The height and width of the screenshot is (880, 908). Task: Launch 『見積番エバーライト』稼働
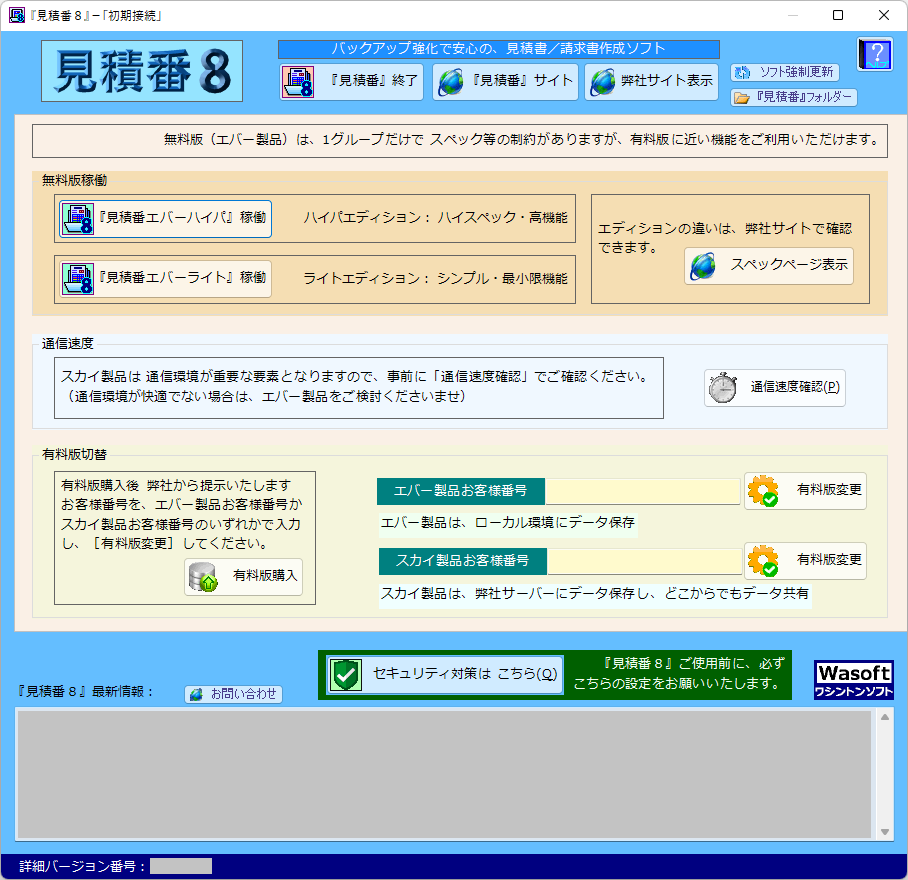click(x=166, y=279)
